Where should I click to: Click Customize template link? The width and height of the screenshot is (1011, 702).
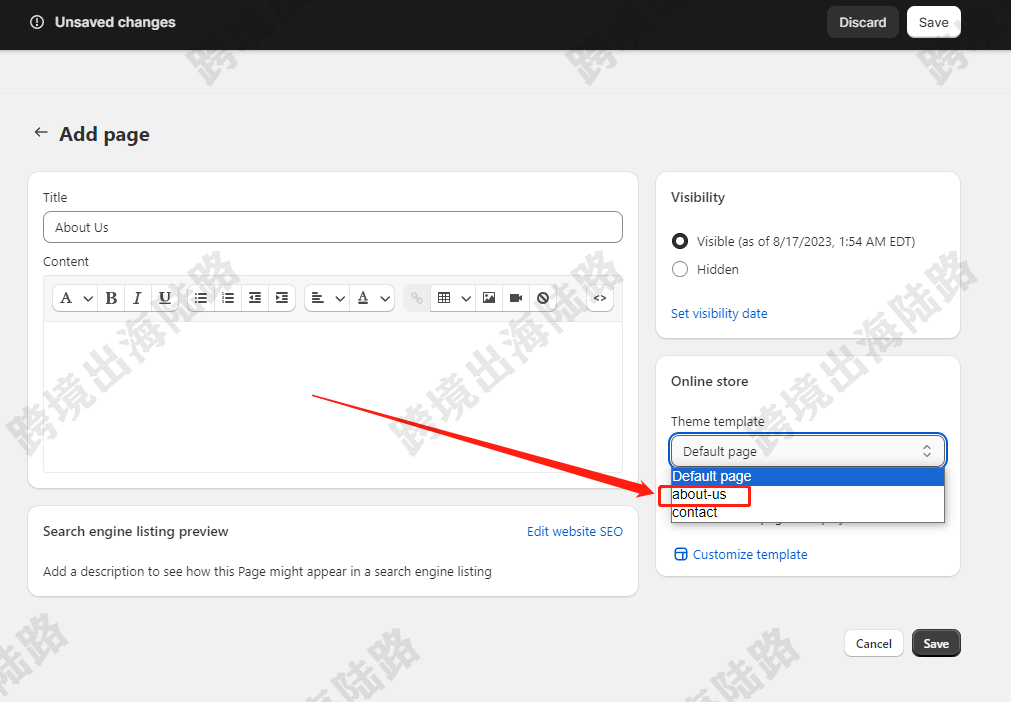click(750, 554)
